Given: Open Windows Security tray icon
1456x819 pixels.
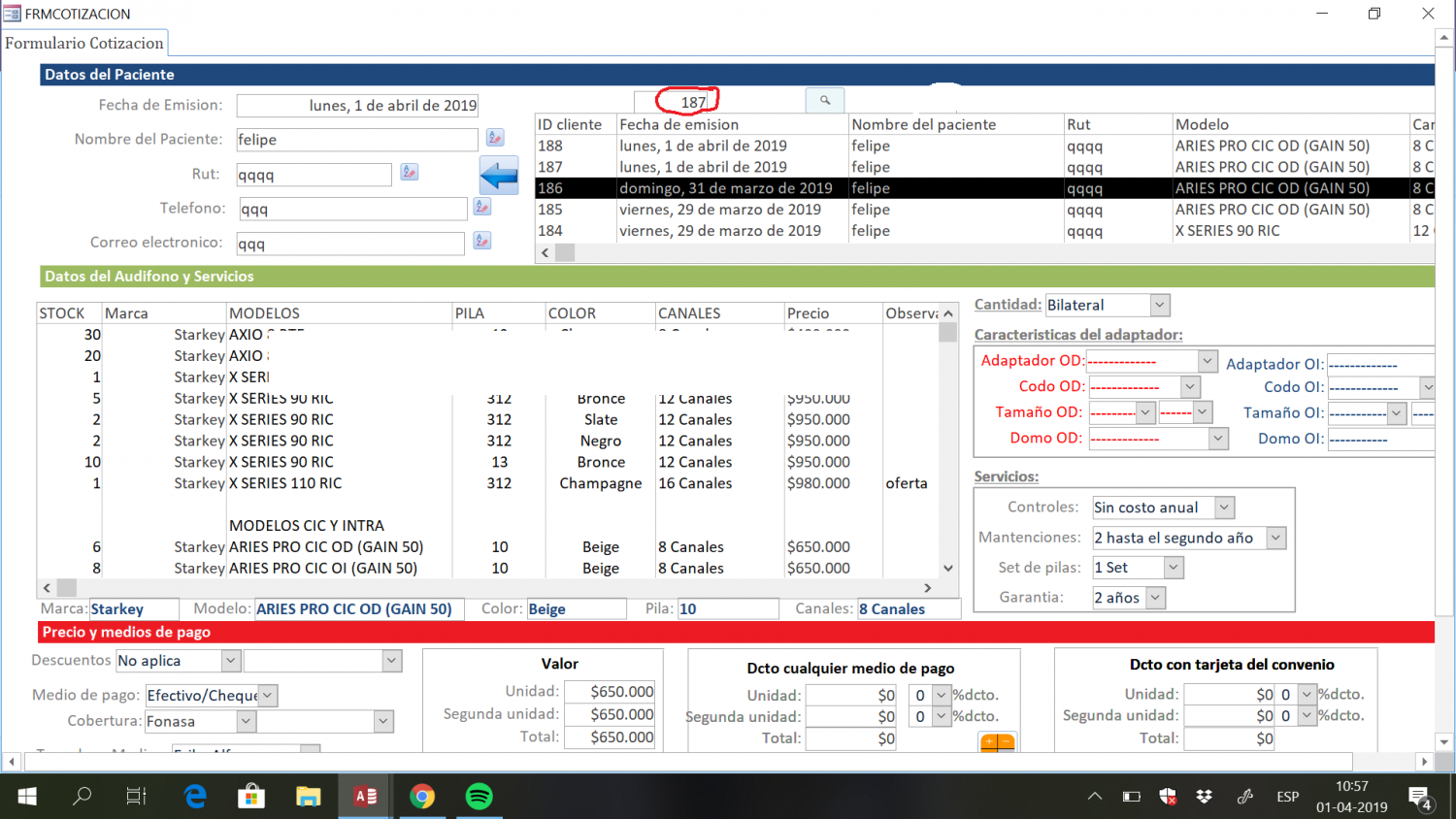Looking at the screenshot, I should [x=1169, y=797].
